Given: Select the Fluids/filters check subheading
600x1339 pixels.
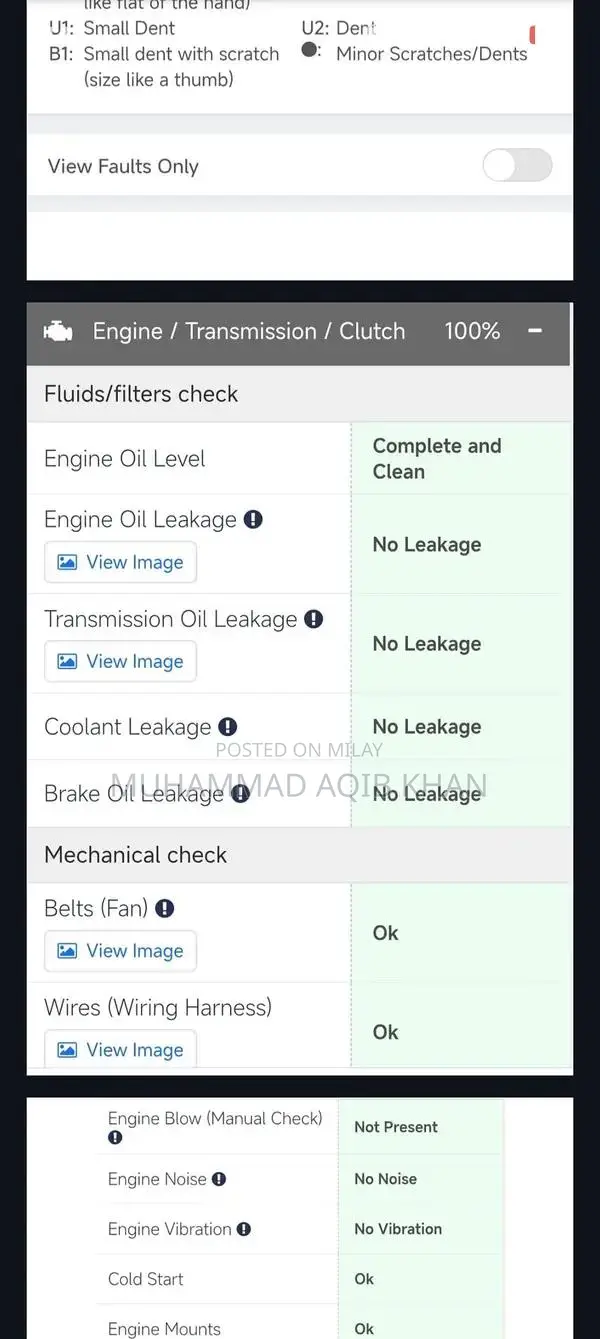Looking at the screenshot, I should click(x=141, y=394).
